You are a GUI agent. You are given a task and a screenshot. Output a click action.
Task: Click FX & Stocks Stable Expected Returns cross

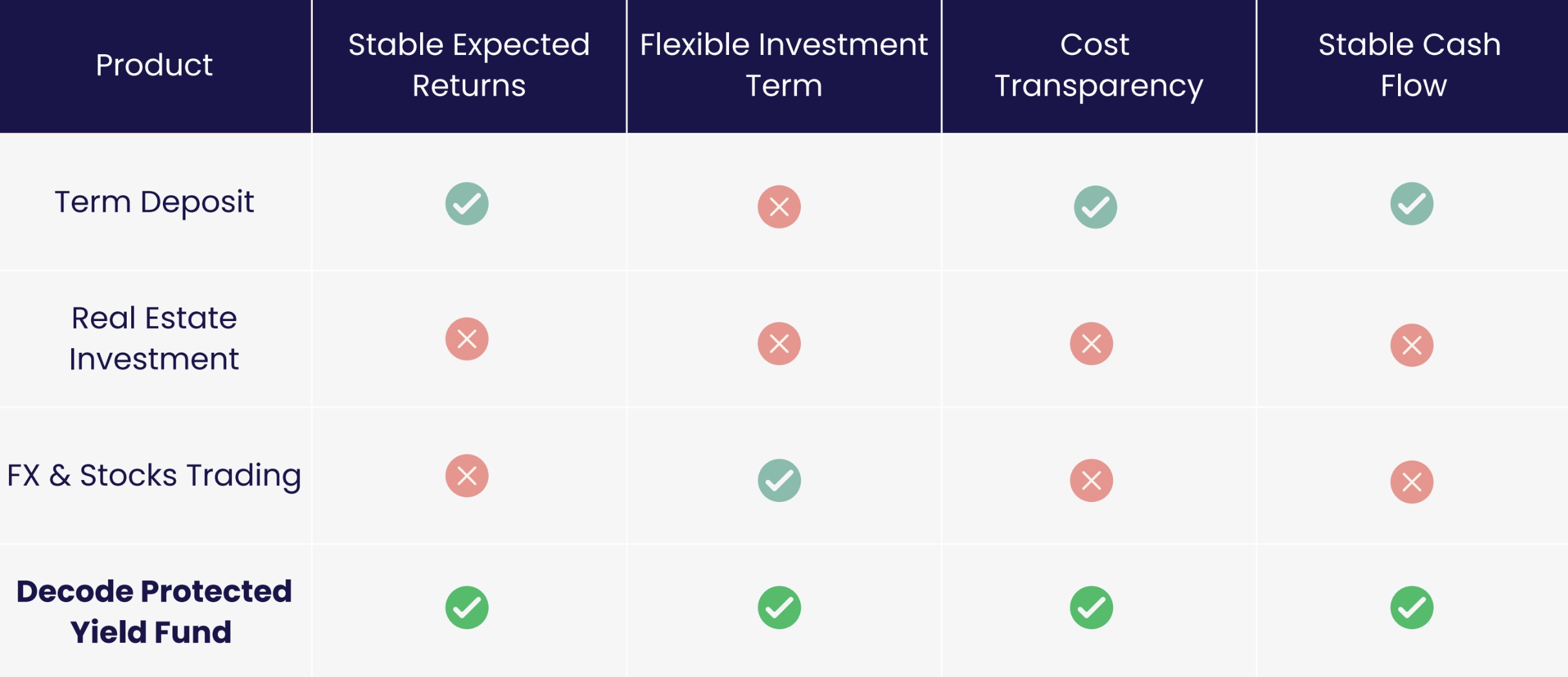(467, 475)
